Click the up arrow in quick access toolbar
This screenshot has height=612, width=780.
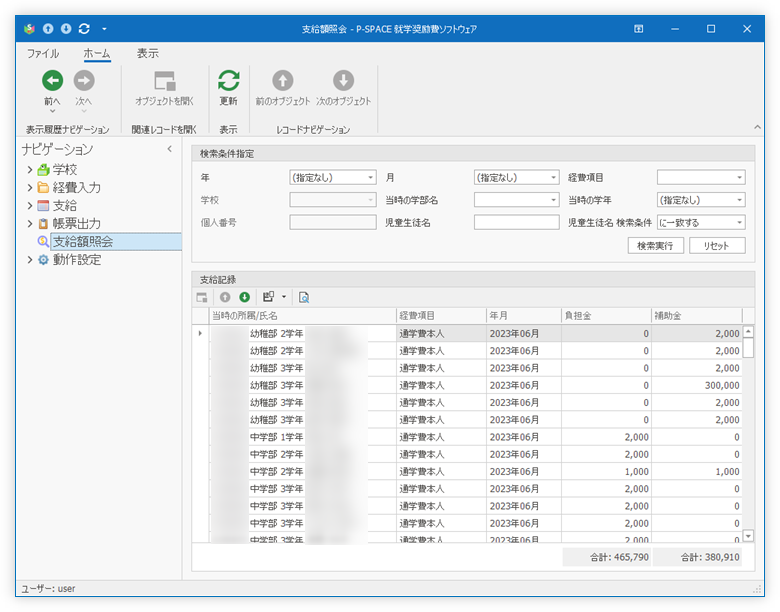pyautogui.click(x=48, y=29)
